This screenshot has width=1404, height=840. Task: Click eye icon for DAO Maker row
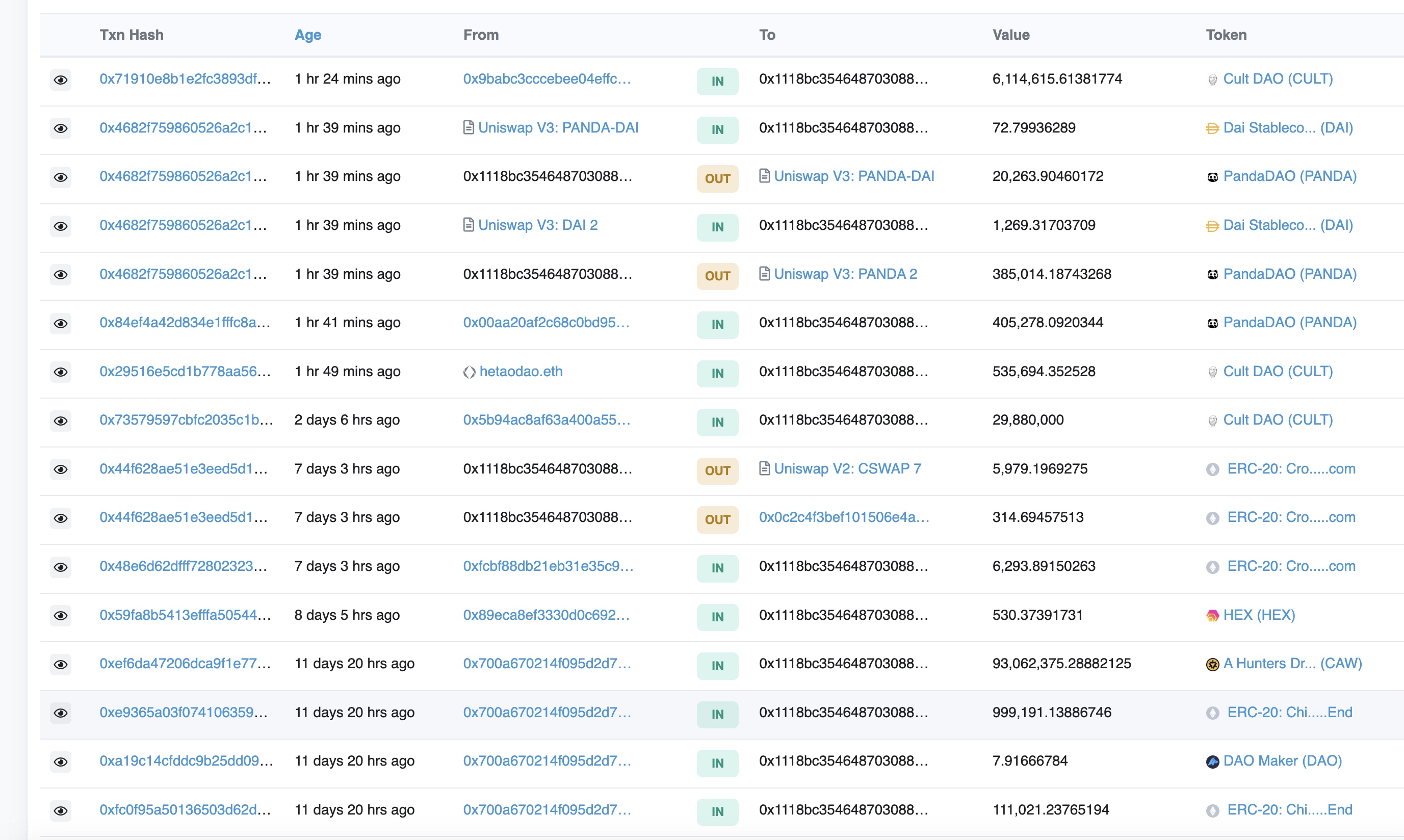(x=61, y=762)
